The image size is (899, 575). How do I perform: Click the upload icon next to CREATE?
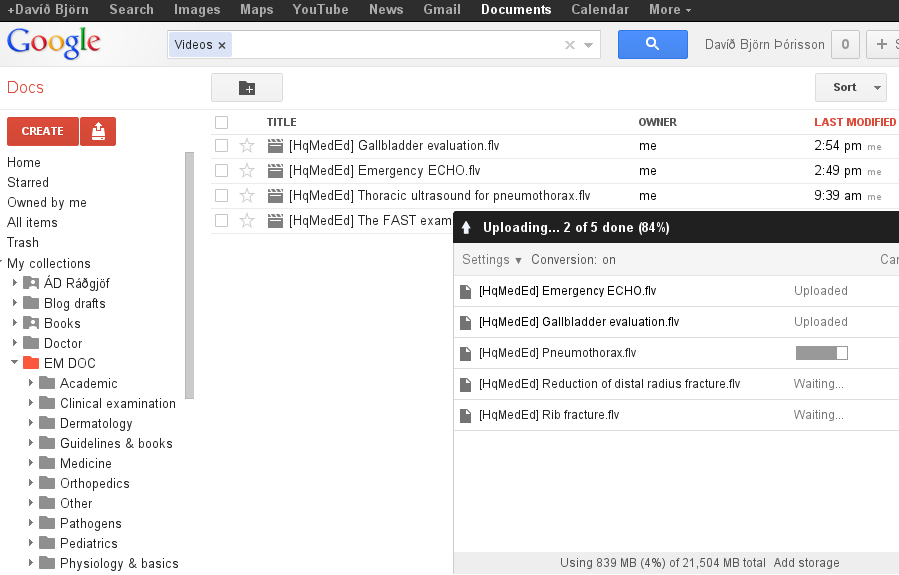(98, 131)
